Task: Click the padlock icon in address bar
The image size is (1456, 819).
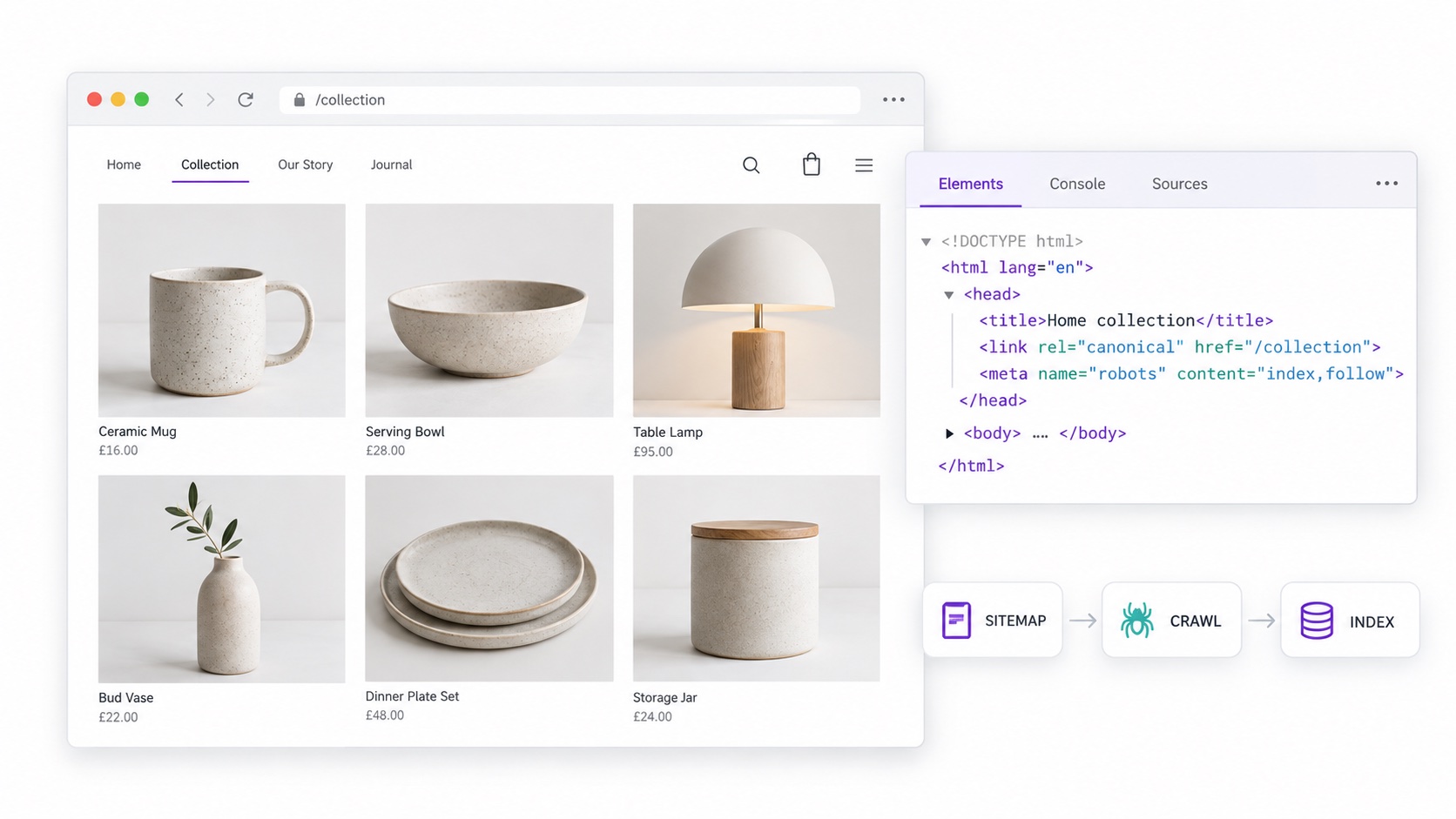Action: click(300, 99)
